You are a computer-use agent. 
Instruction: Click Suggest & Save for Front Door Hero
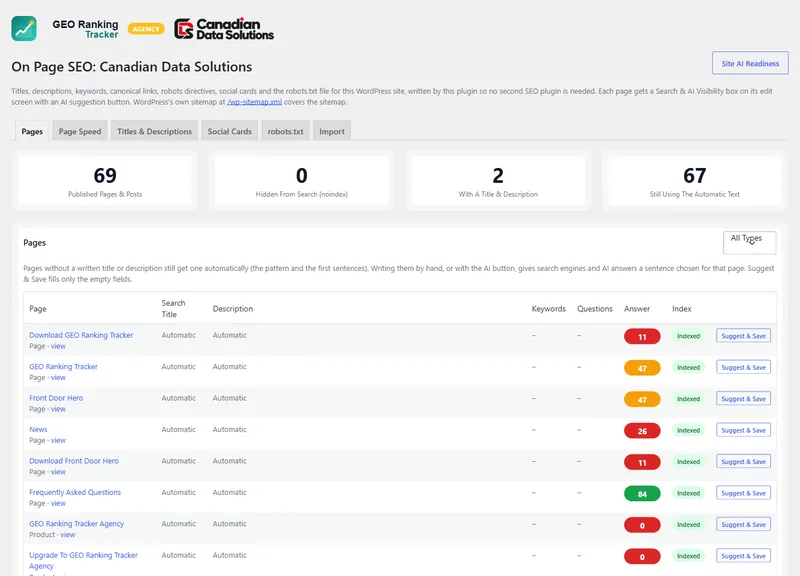pyautogui.click(x=743, y=398)
